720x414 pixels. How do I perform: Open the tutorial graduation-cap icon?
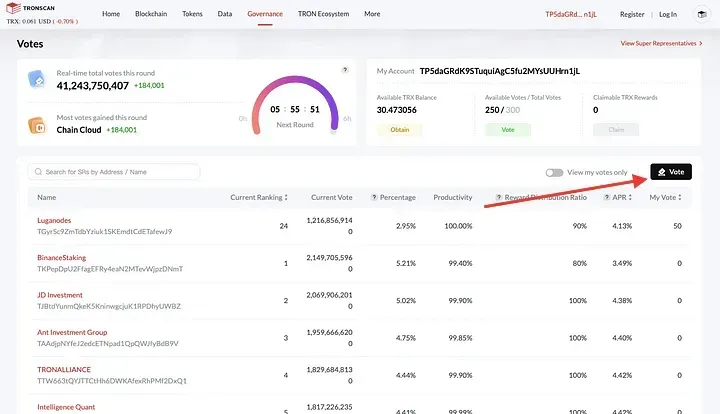(x=702, y=14)
